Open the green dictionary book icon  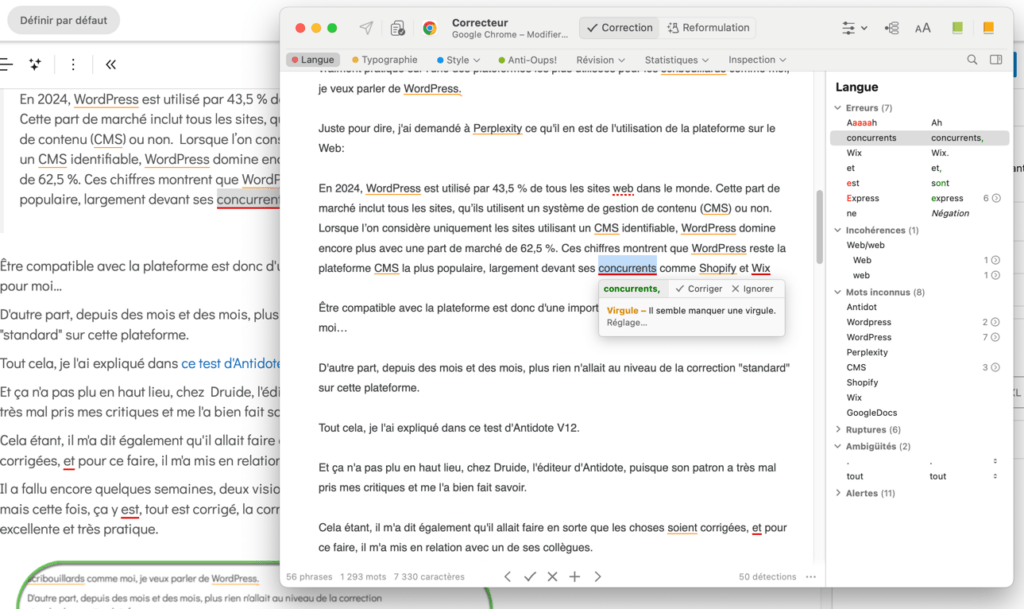[957, 27]
